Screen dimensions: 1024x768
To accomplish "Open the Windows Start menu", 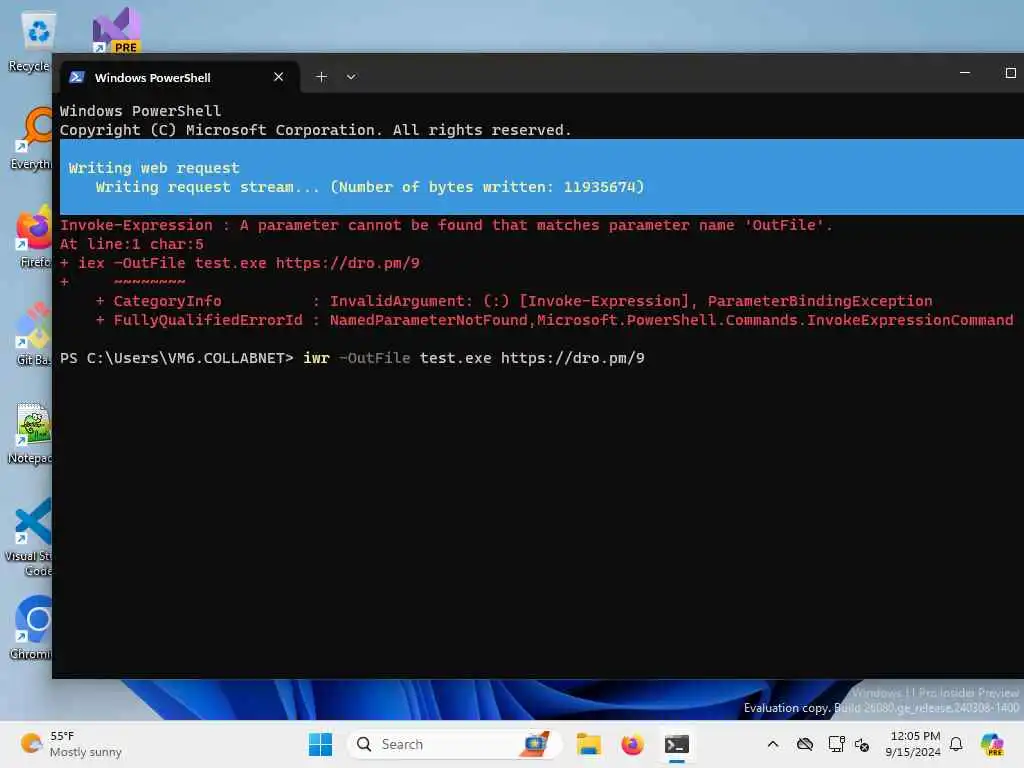I will pyautogui.click(x=320, y=744).
